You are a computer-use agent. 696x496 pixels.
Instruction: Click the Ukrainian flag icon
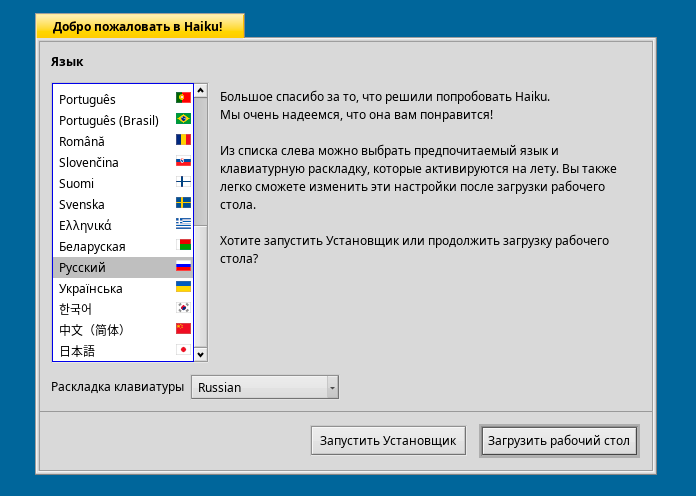pyautogui.click(x=183, y=287)
